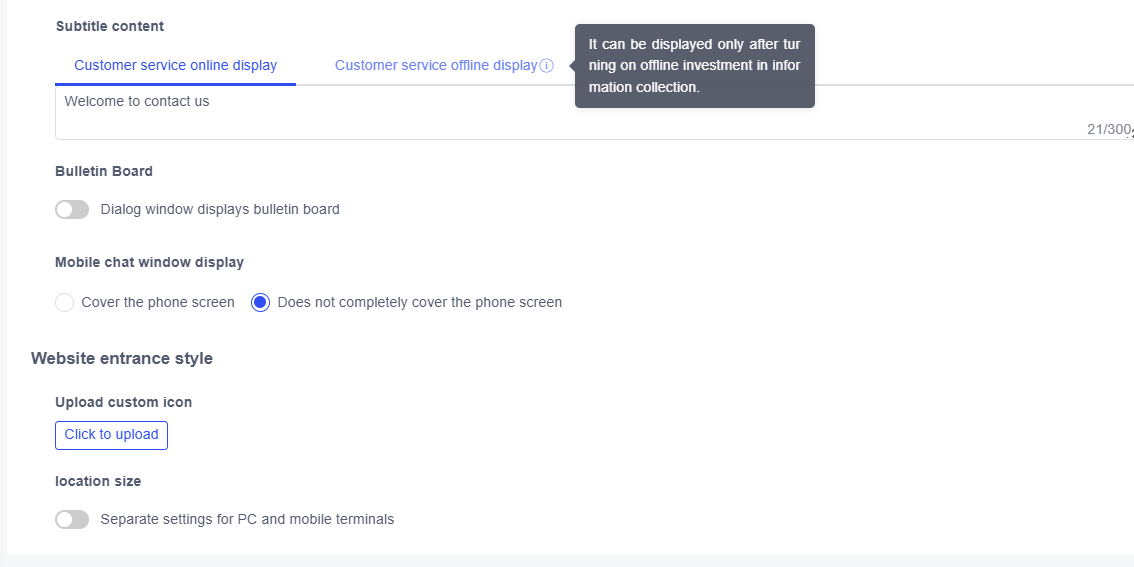Click the "Upload custom icon" label
This screenshot has height=567, width=1134.
coord(124,402)
